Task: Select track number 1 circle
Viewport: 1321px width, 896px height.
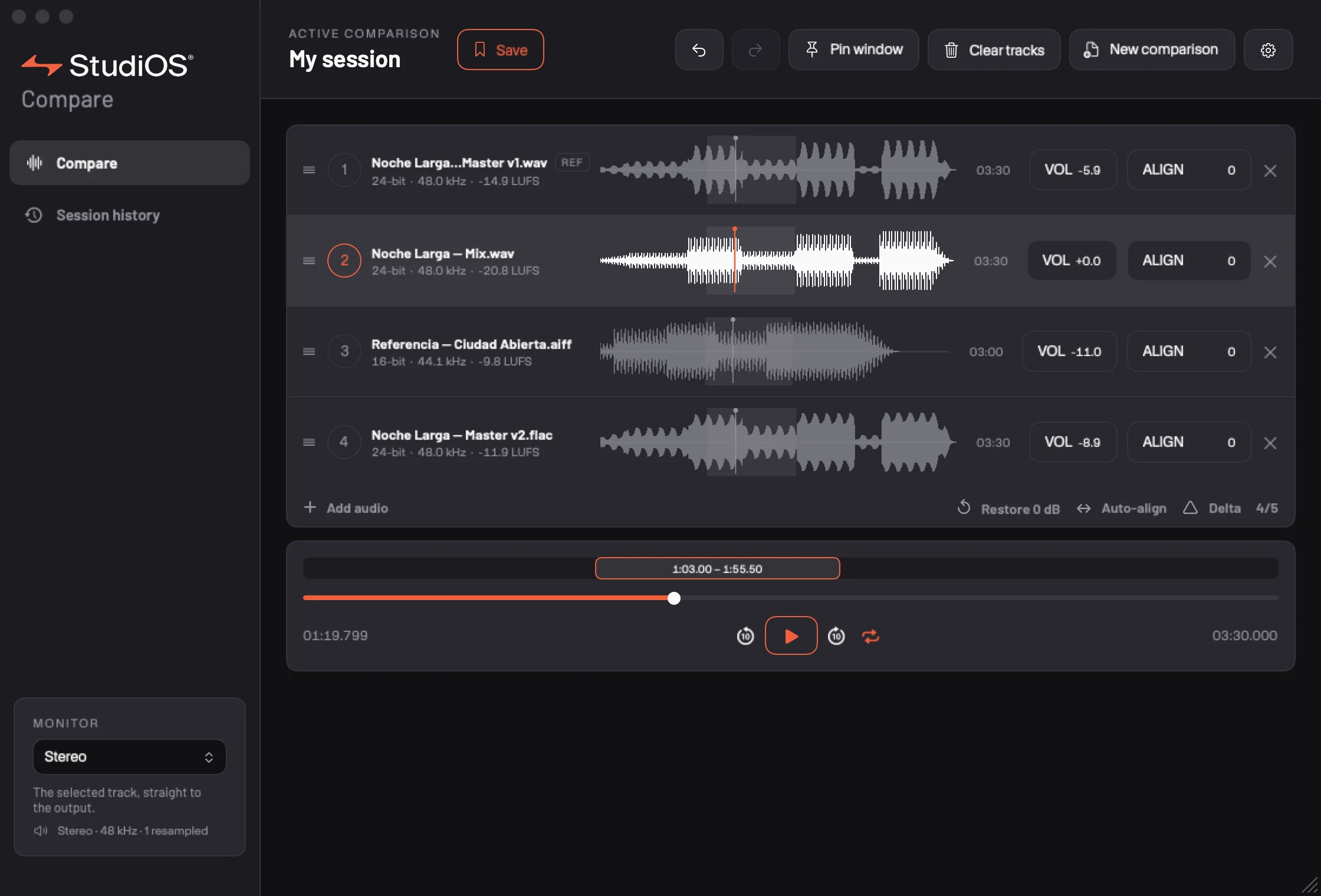Action: 344,170
